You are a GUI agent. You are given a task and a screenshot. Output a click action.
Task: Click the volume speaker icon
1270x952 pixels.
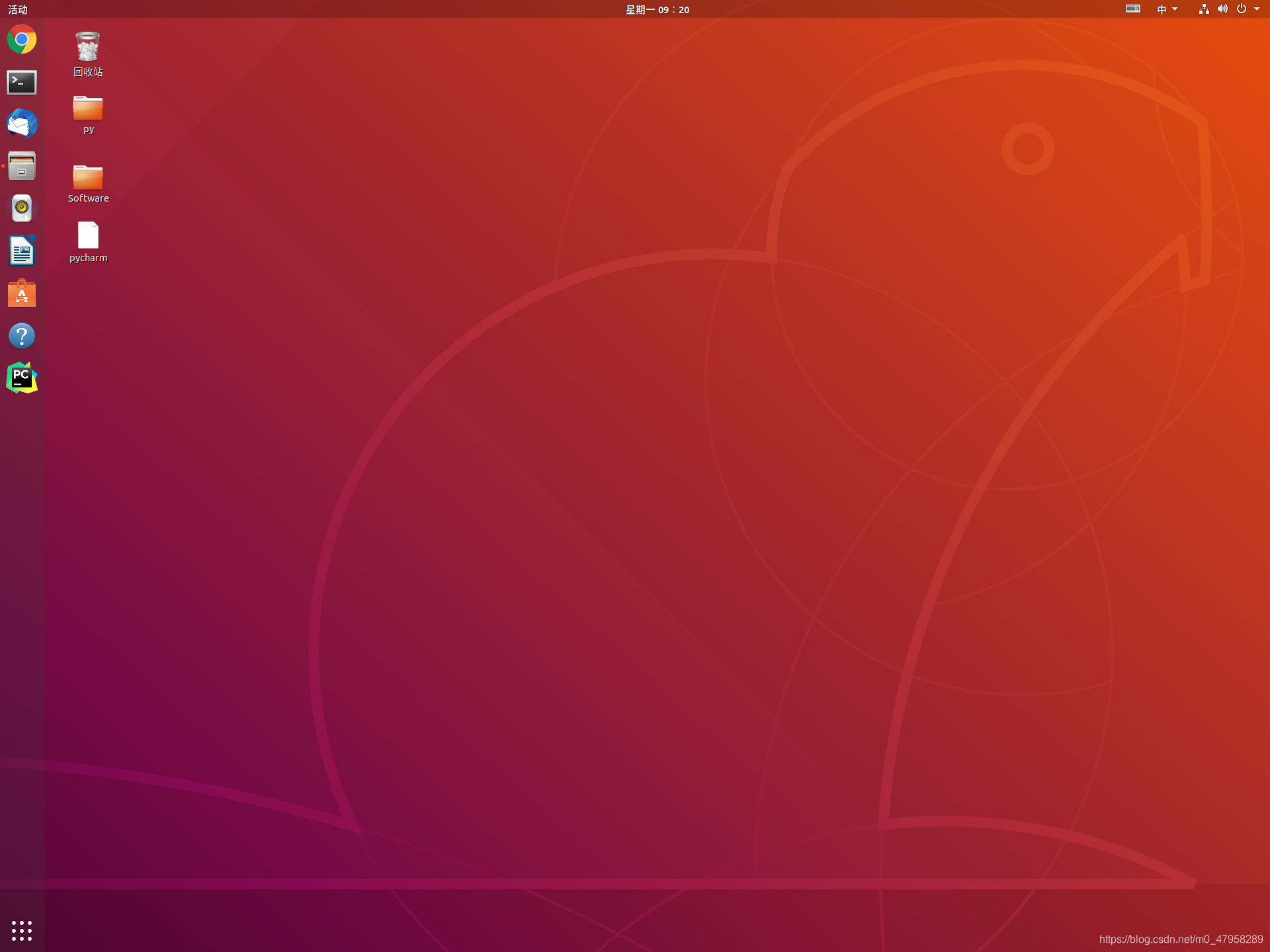click(1222, 9)
